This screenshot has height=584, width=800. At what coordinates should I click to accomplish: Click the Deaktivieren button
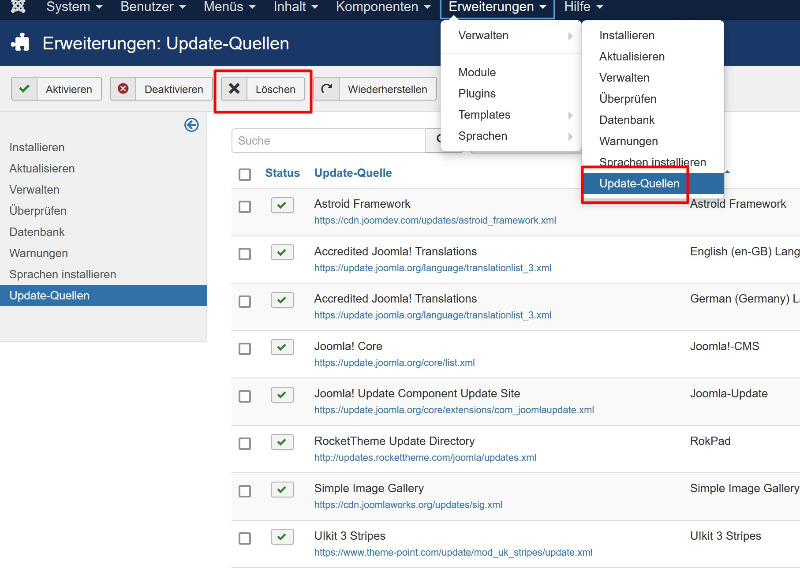161,89
